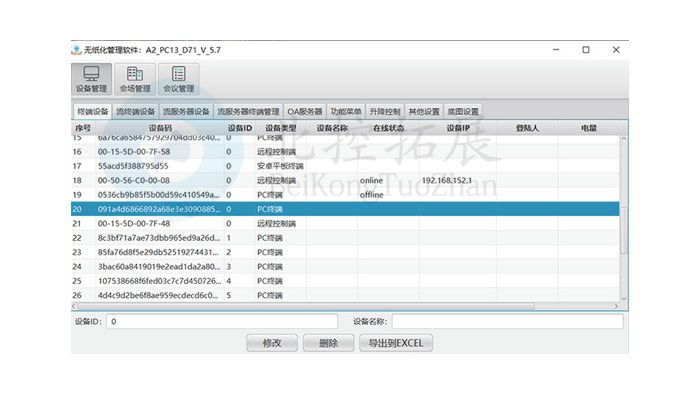This screenshot has height=394, width=700.
Task: Open the 其他设置 tab
Action: click(x=424, y=112)
